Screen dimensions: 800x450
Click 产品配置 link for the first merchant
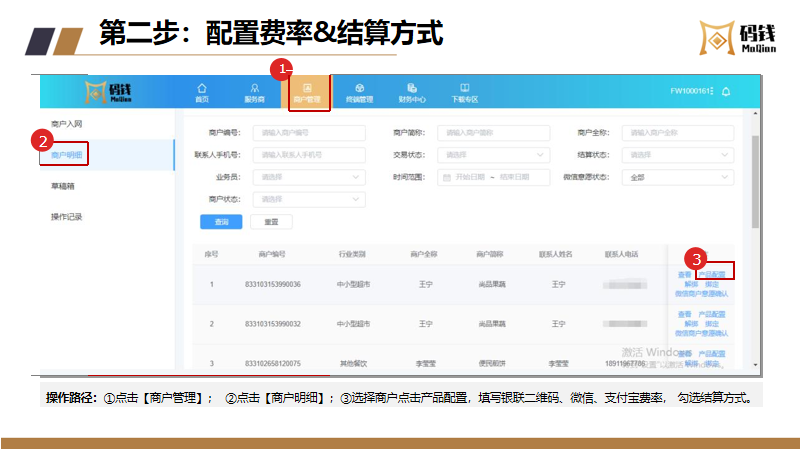click(712, 272)
